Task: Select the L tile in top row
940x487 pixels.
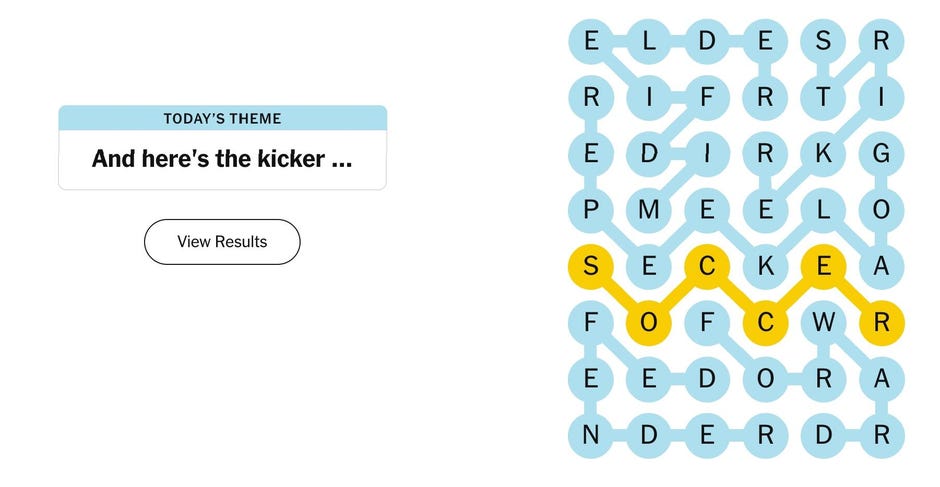Action: [x=649, y=41]
